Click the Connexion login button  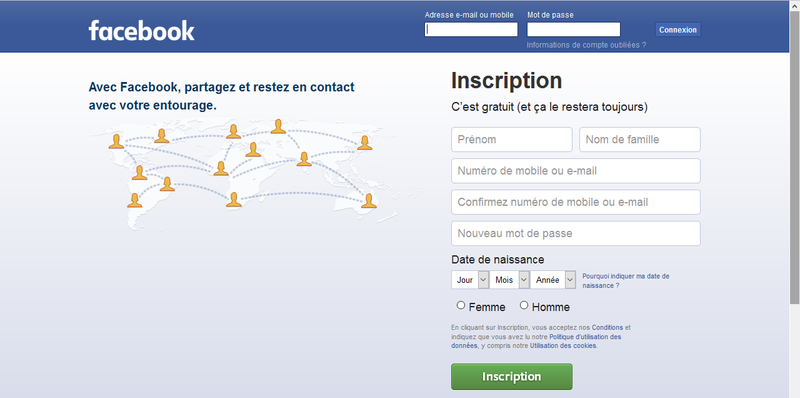(678, 30)
